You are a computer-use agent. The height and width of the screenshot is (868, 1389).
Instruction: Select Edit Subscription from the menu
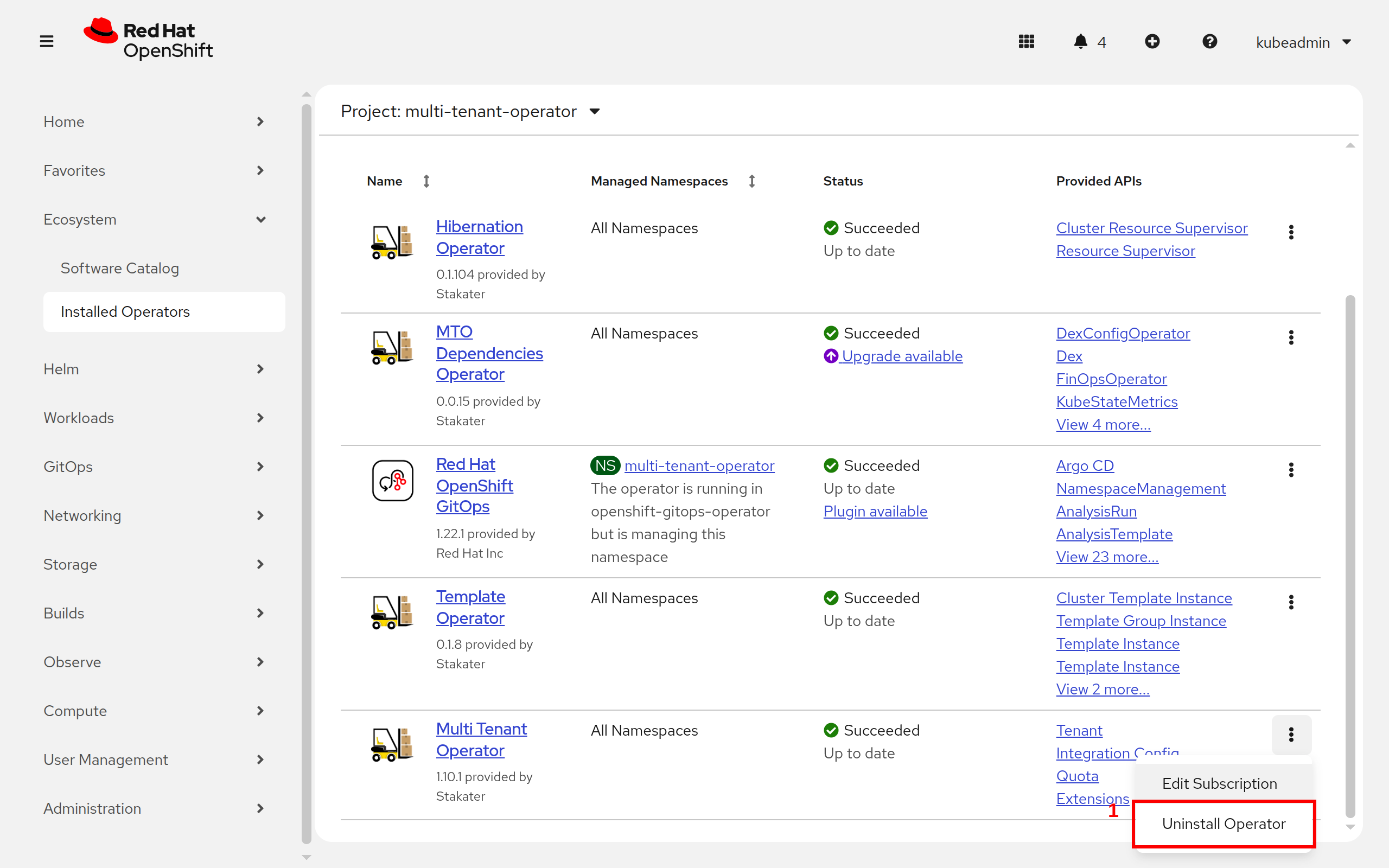[x=1224, y=783]
